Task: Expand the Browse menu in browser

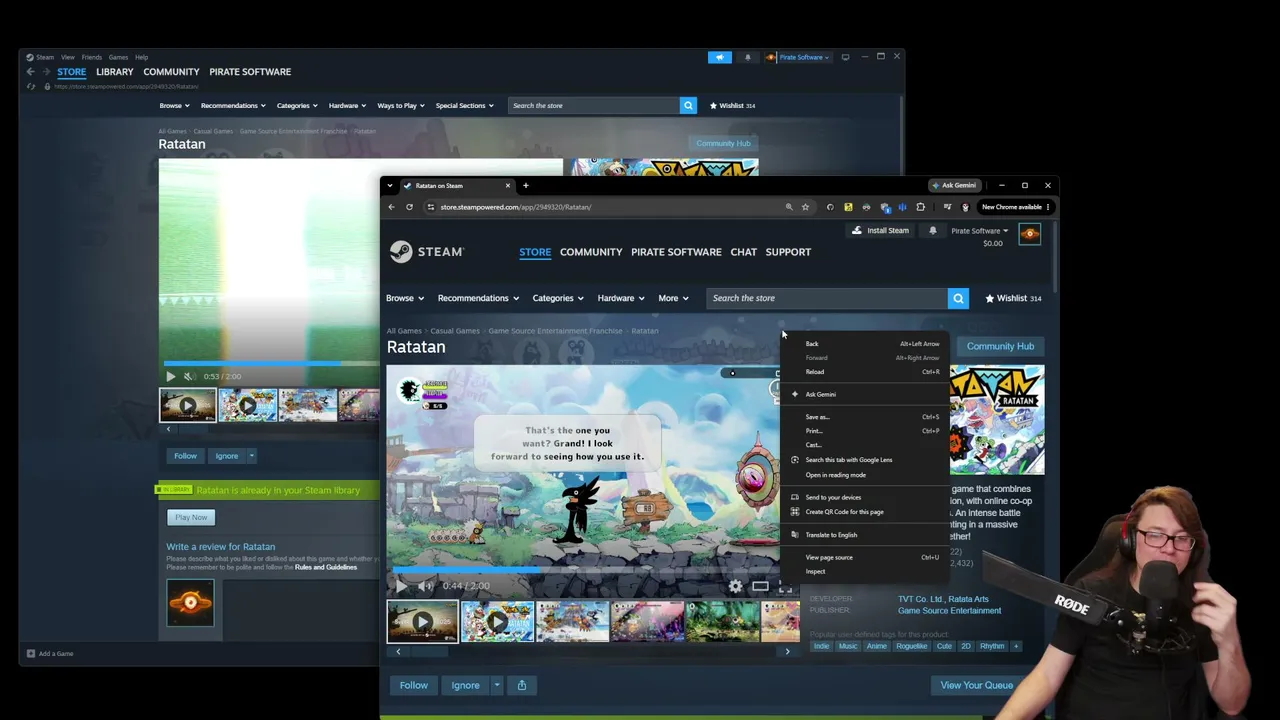Action: point(405,298)
